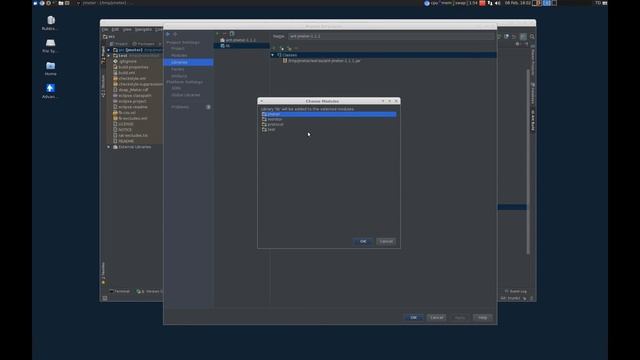Click the vertical scrollbar in IDE editor

tap(528, 161)
